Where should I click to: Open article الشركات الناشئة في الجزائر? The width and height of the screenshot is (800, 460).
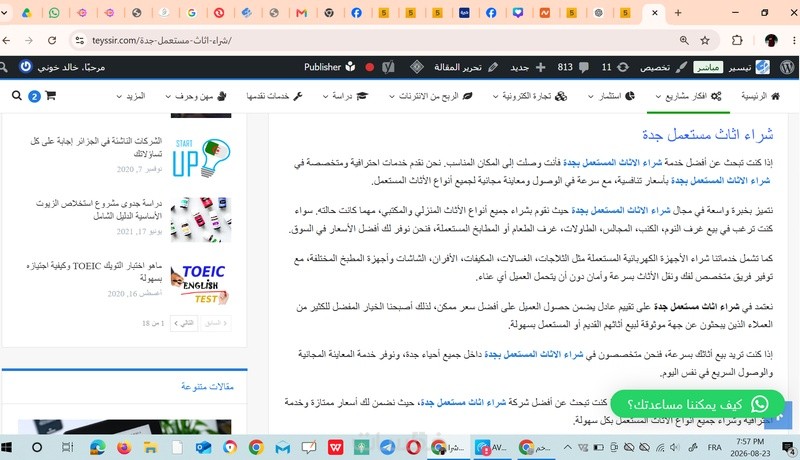[x=96, y=147]
